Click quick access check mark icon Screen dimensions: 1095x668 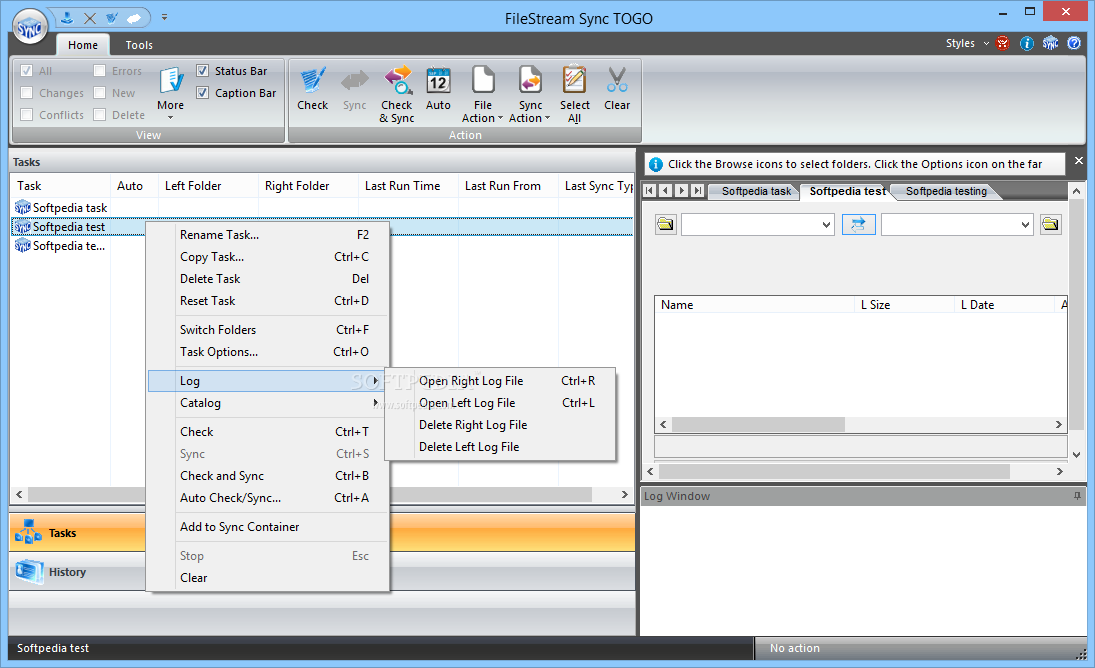pyautogui.click(x=111, y=17)
